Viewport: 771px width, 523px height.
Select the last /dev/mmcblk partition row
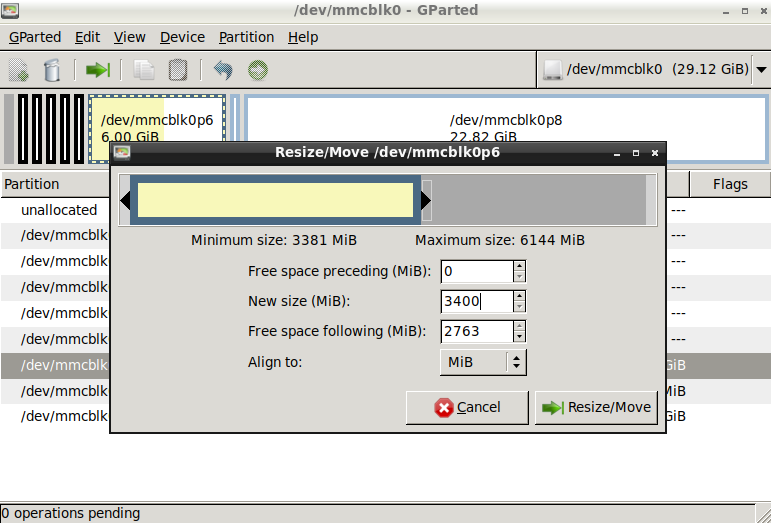click(x=55, y=416)
